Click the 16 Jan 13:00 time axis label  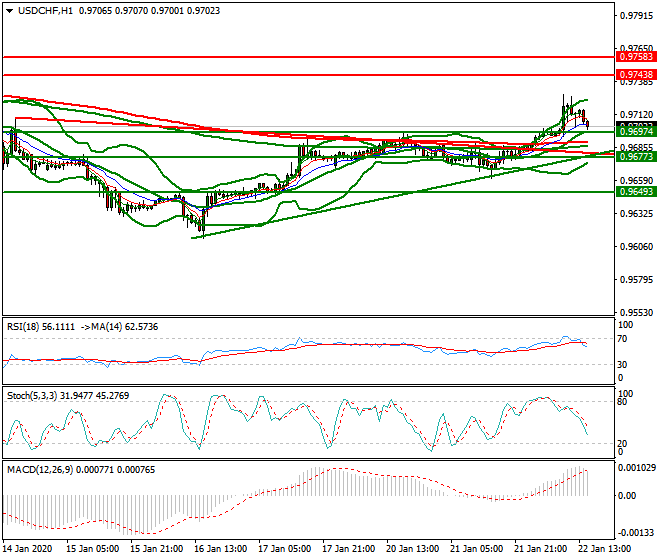tap(221, 549)
